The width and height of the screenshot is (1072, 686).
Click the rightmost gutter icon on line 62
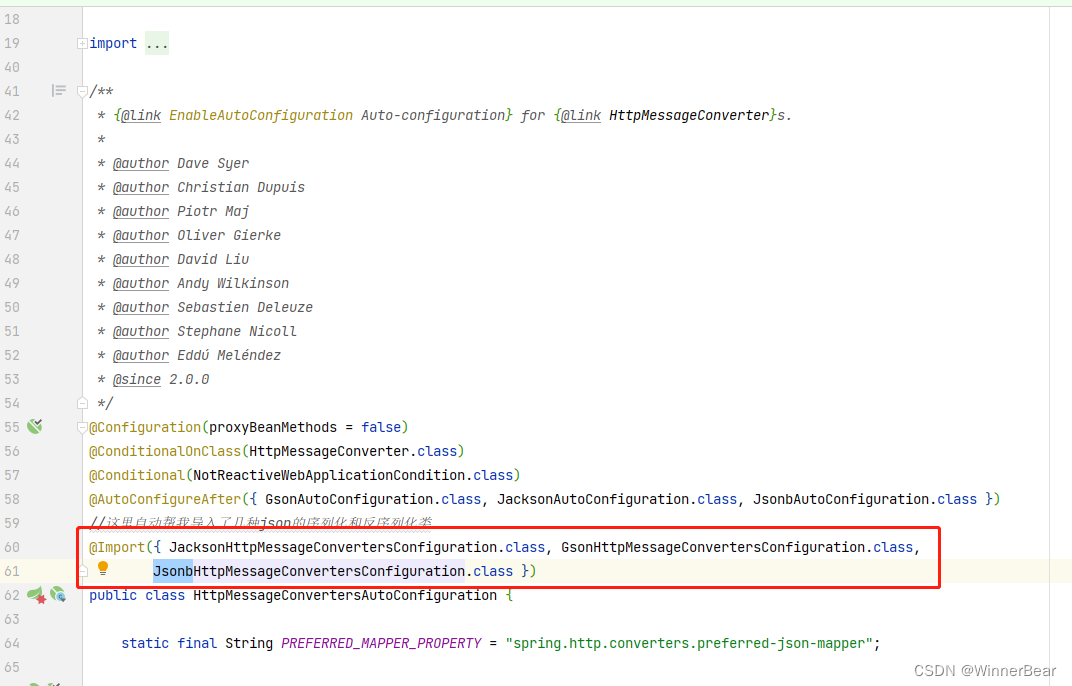[x=58, y=595]
